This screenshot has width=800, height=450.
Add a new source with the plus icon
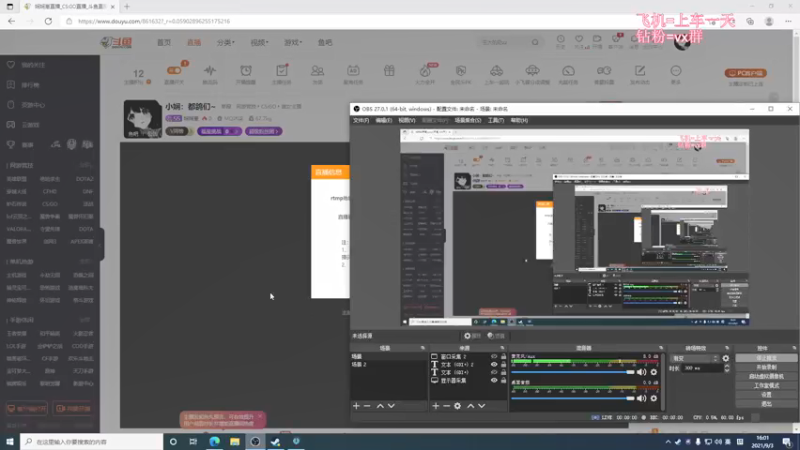[435, 406]
